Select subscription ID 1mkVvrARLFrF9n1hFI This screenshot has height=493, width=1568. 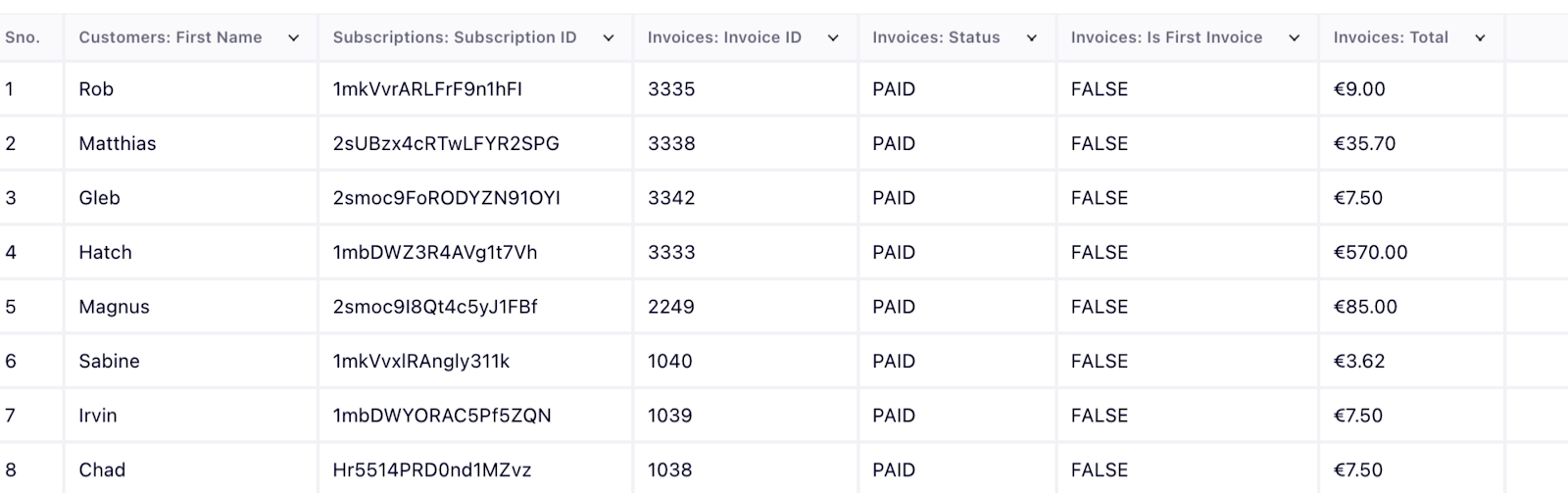pos(427,89)
